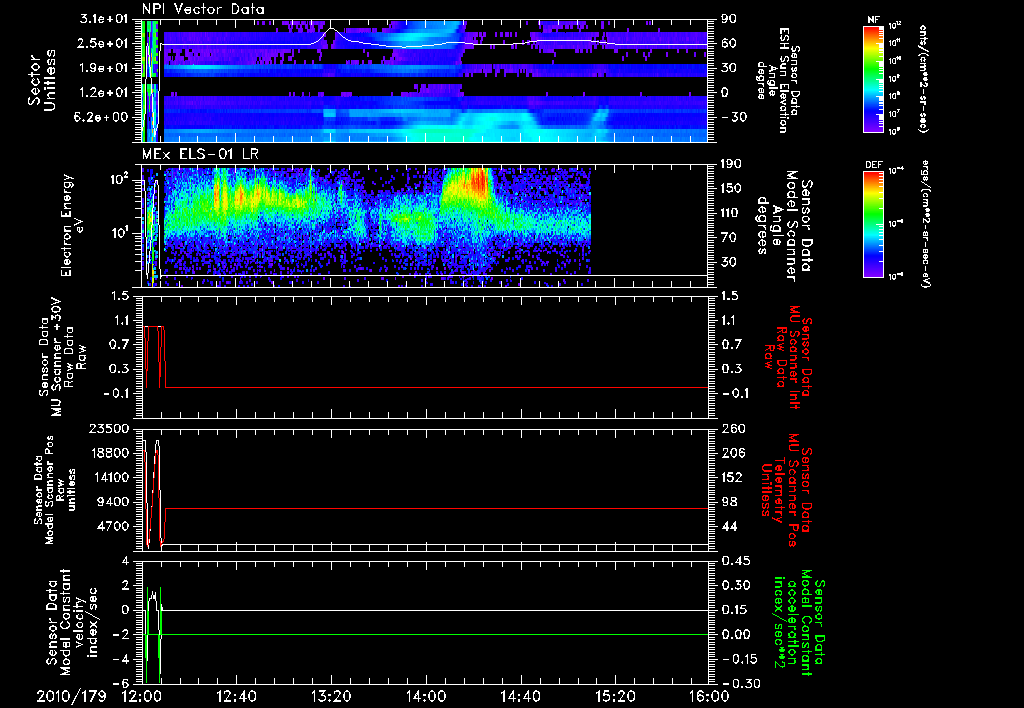Click the NF color scale bar
This screenshot has width=1024, height=708.
click(x=874, y=78)
